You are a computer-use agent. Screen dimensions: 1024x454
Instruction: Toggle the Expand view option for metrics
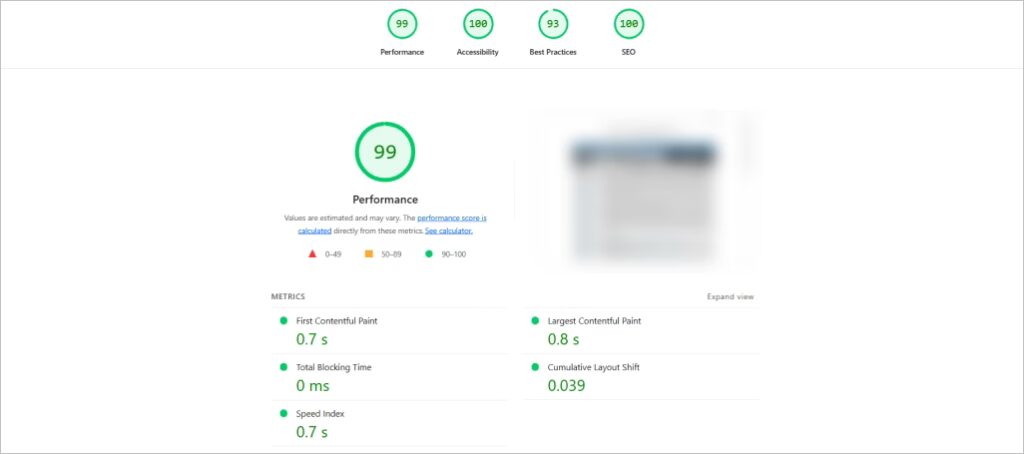(x=730, y=297)
